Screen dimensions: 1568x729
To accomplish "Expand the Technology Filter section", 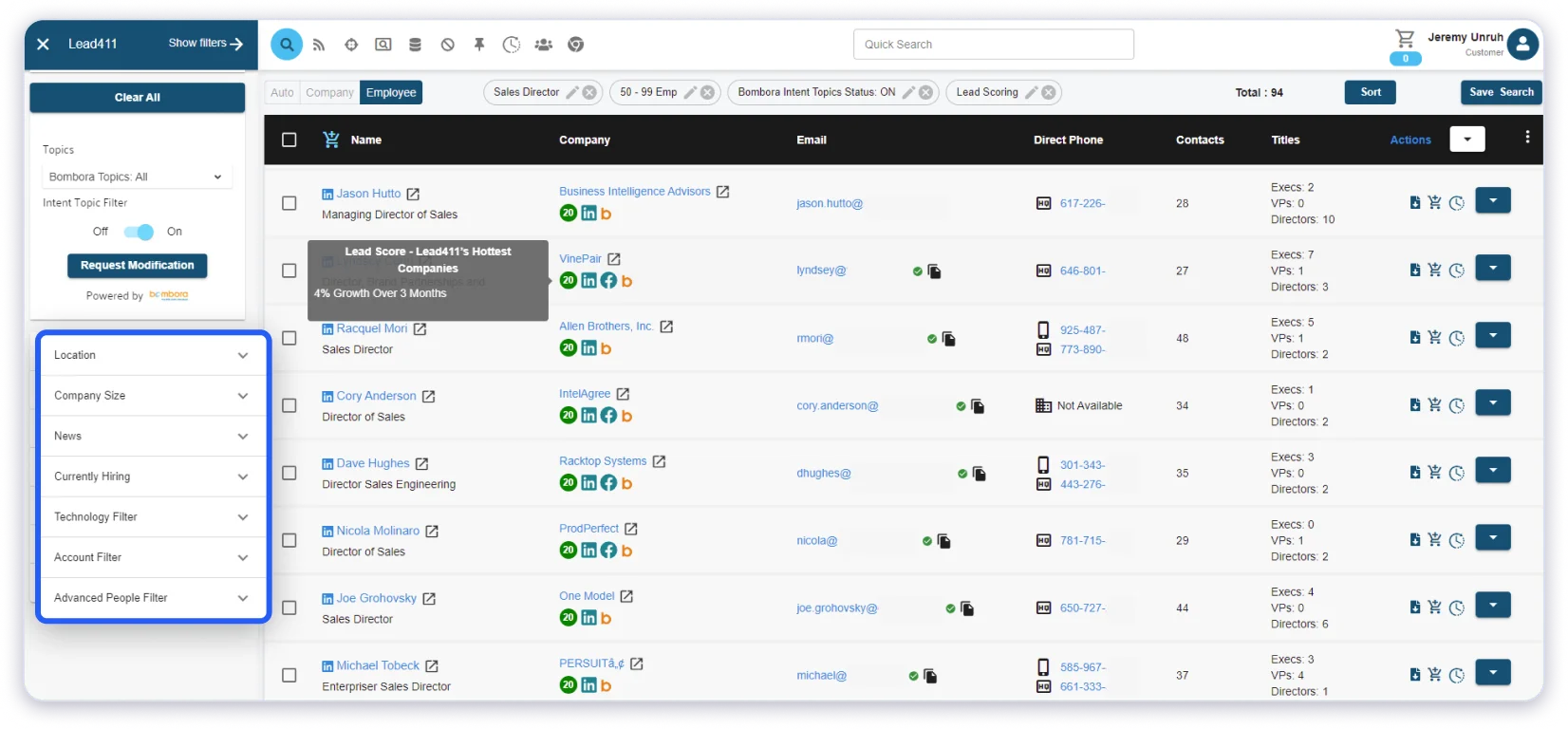I will coord(153,517).
